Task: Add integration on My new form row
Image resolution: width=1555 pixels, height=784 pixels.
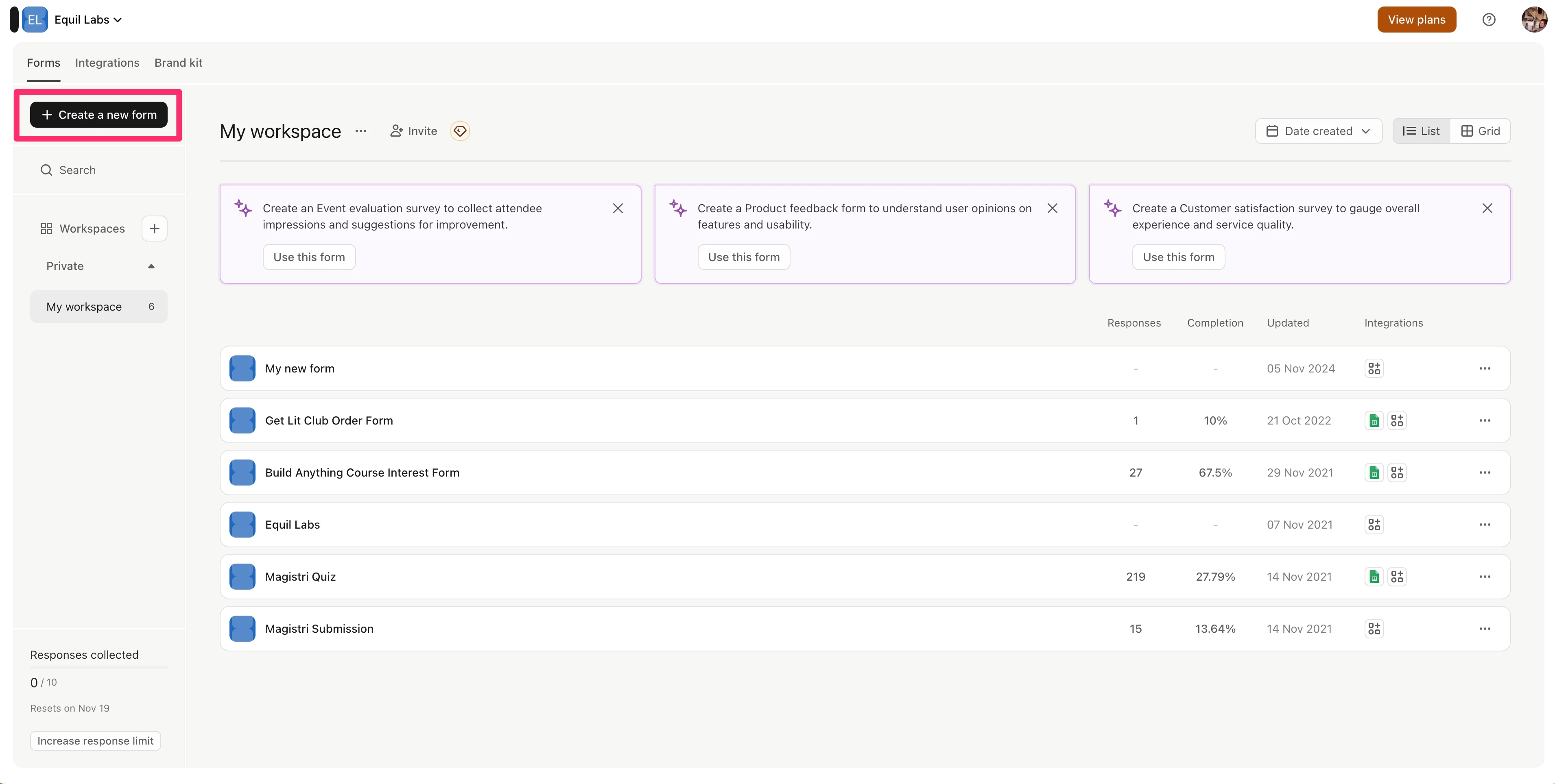Action: click(1374, 369)
